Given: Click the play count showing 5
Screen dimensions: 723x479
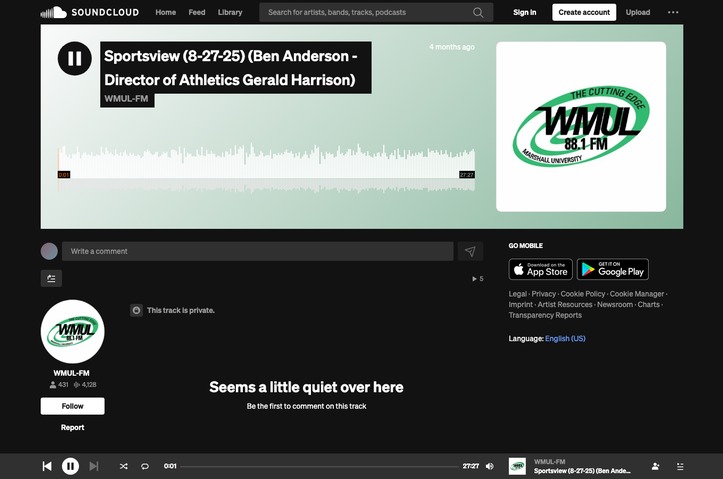Looking at the screenshot, I should pos(478,278).
